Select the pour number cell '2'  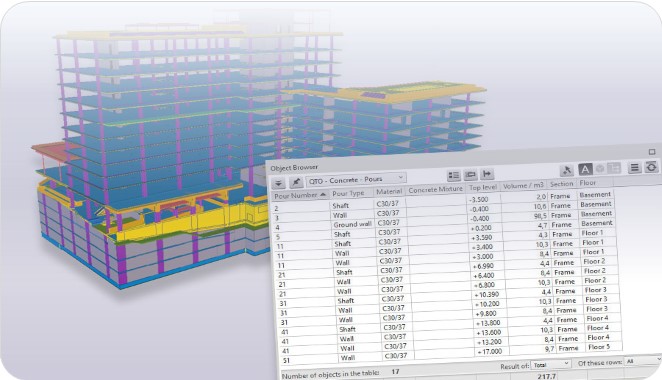(277, 209)
